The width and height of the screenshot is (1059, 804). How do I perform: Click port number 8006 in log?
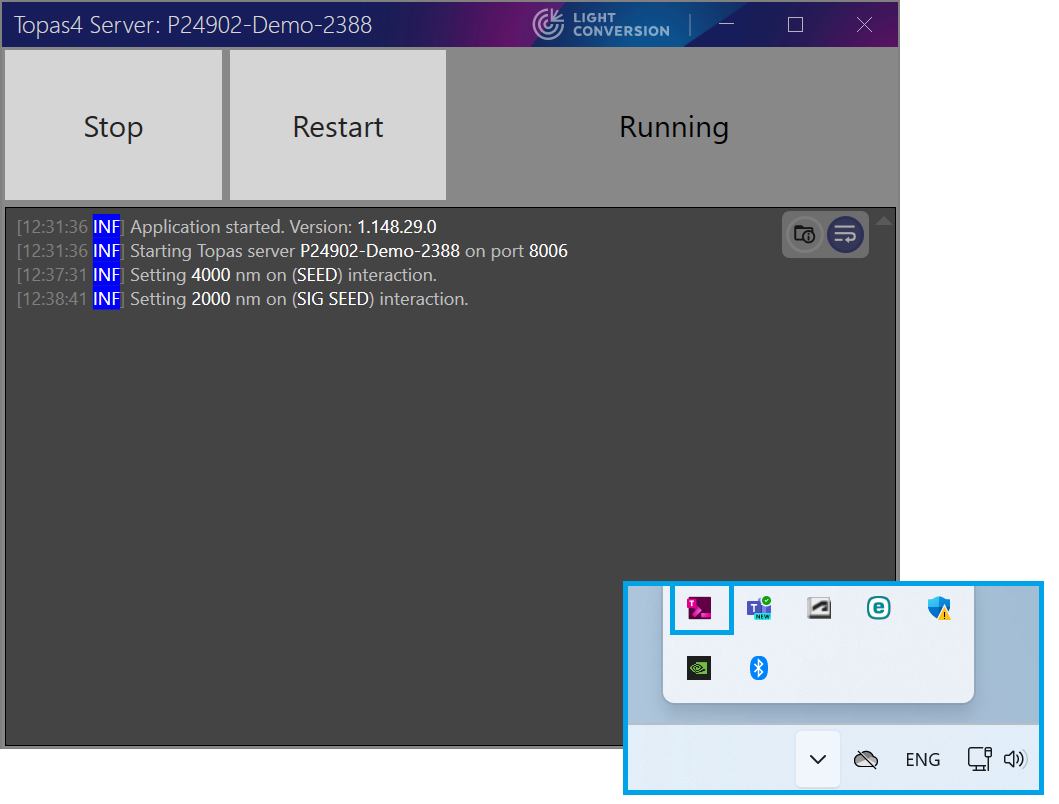(548, 251)
